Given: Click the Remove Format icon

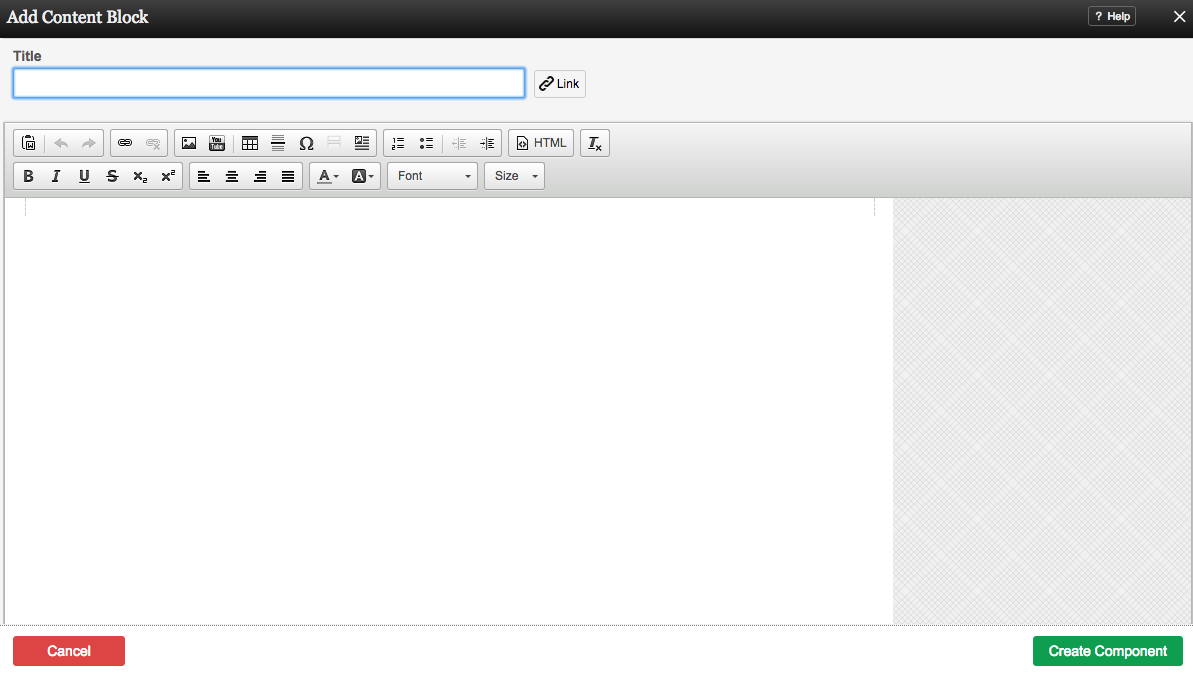Looking at the screenshot, I should (x=595, y=143).
